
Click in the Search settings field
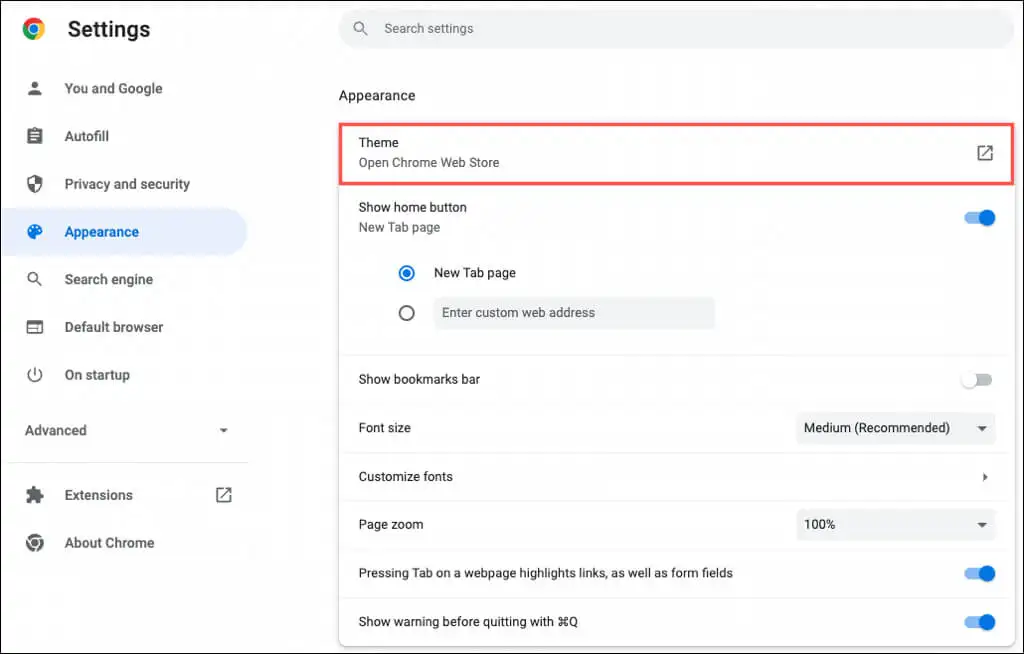677,29
